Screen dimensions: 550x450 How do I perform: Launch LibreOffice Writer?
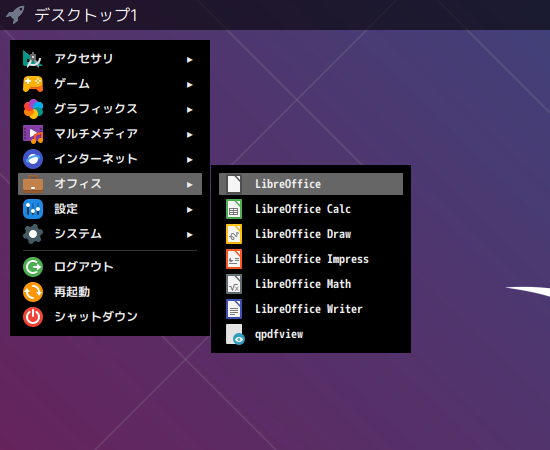[x=311, y=309]
